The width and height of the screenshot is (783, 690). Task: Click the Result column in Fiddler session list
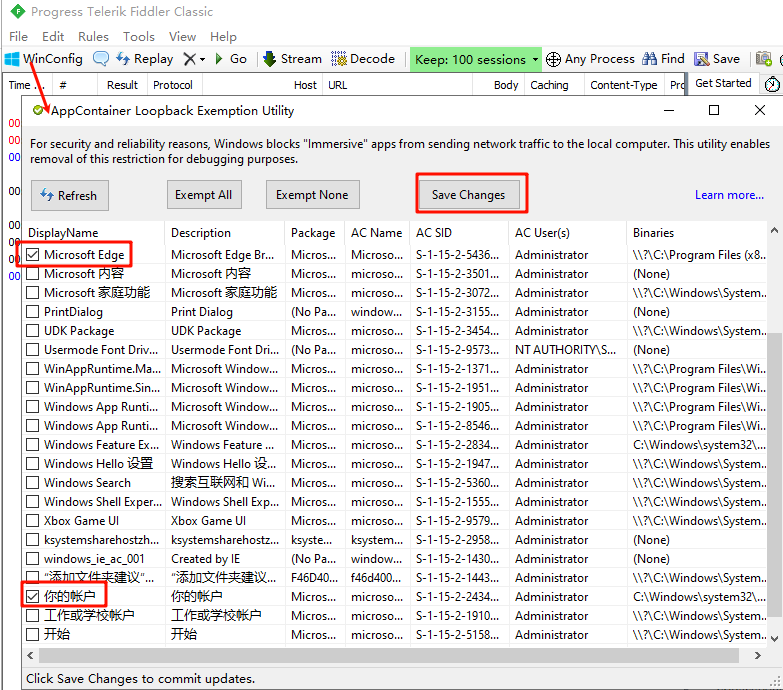click(x=122, y=85)
